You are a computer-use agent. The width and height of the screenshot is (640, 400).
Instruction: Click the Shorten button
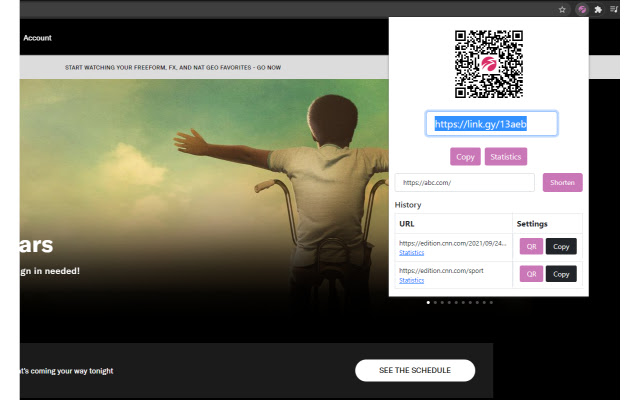click(x=562, y=182)
